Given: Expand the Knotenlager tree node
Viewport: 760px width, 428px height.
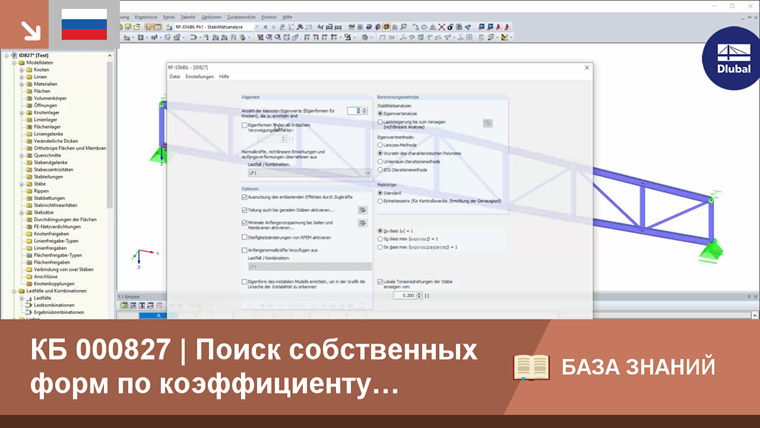Looking at the screenshot, I should click(21, 112).
